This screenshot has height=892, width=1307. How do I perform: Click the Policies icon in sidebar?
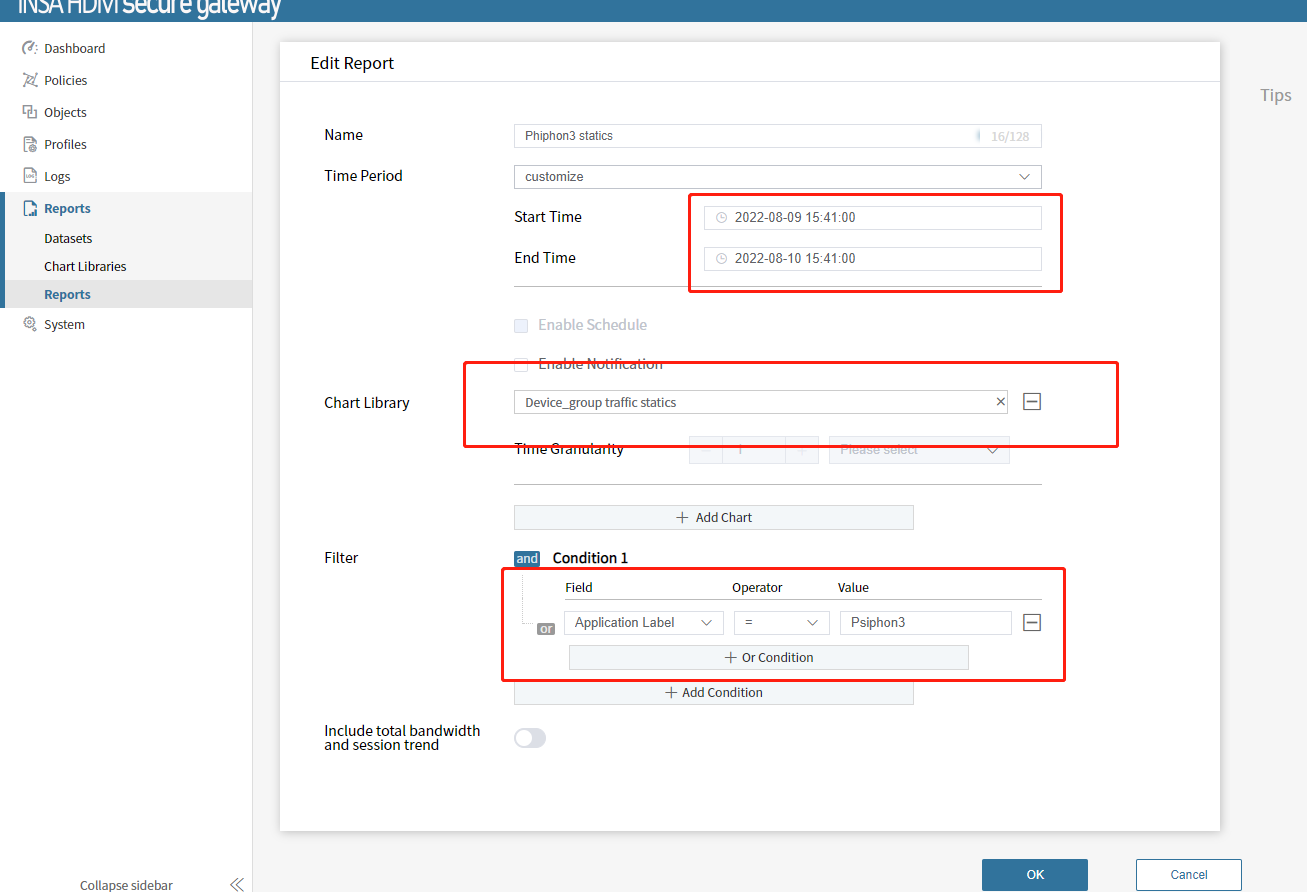[30, 80]
